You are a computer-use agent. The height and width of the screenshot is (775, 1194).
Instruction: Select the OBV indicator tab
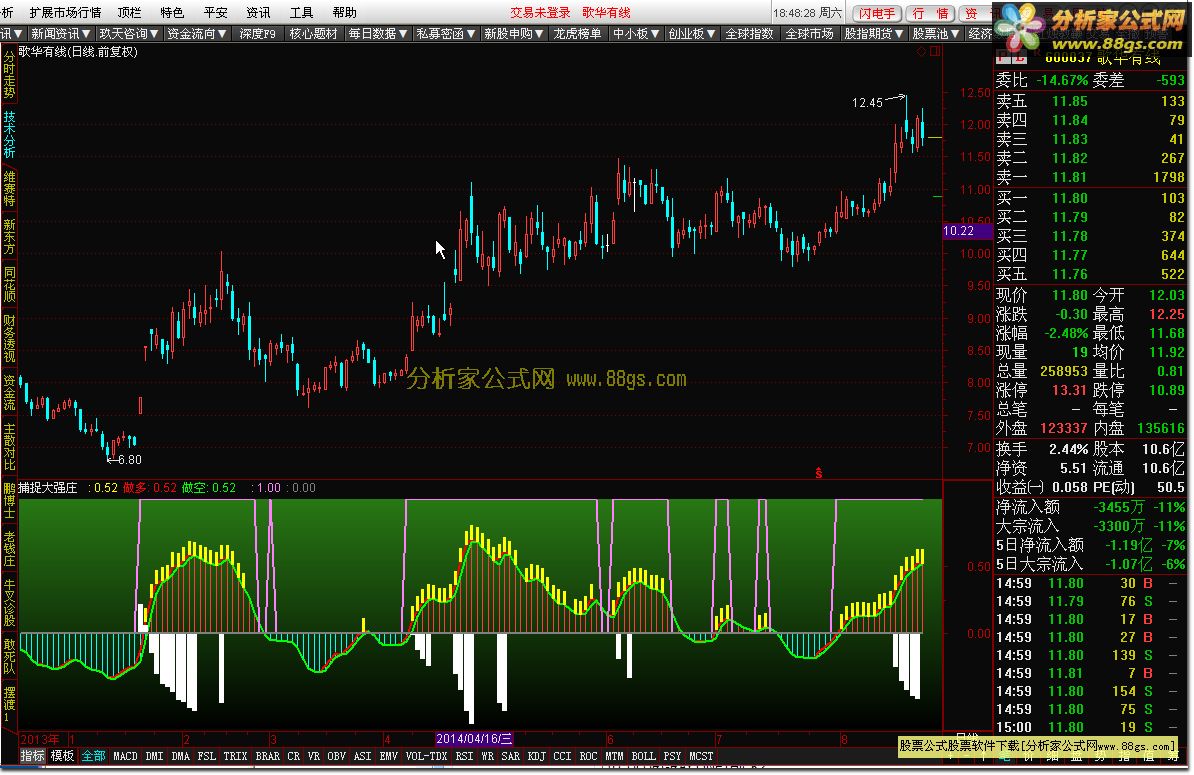tap(337, 756)
